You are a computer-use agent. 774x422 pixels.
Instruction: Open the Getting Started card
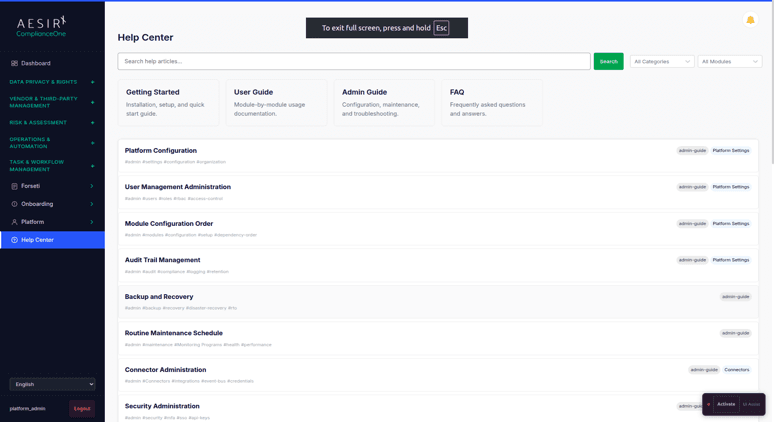[168, 103]
